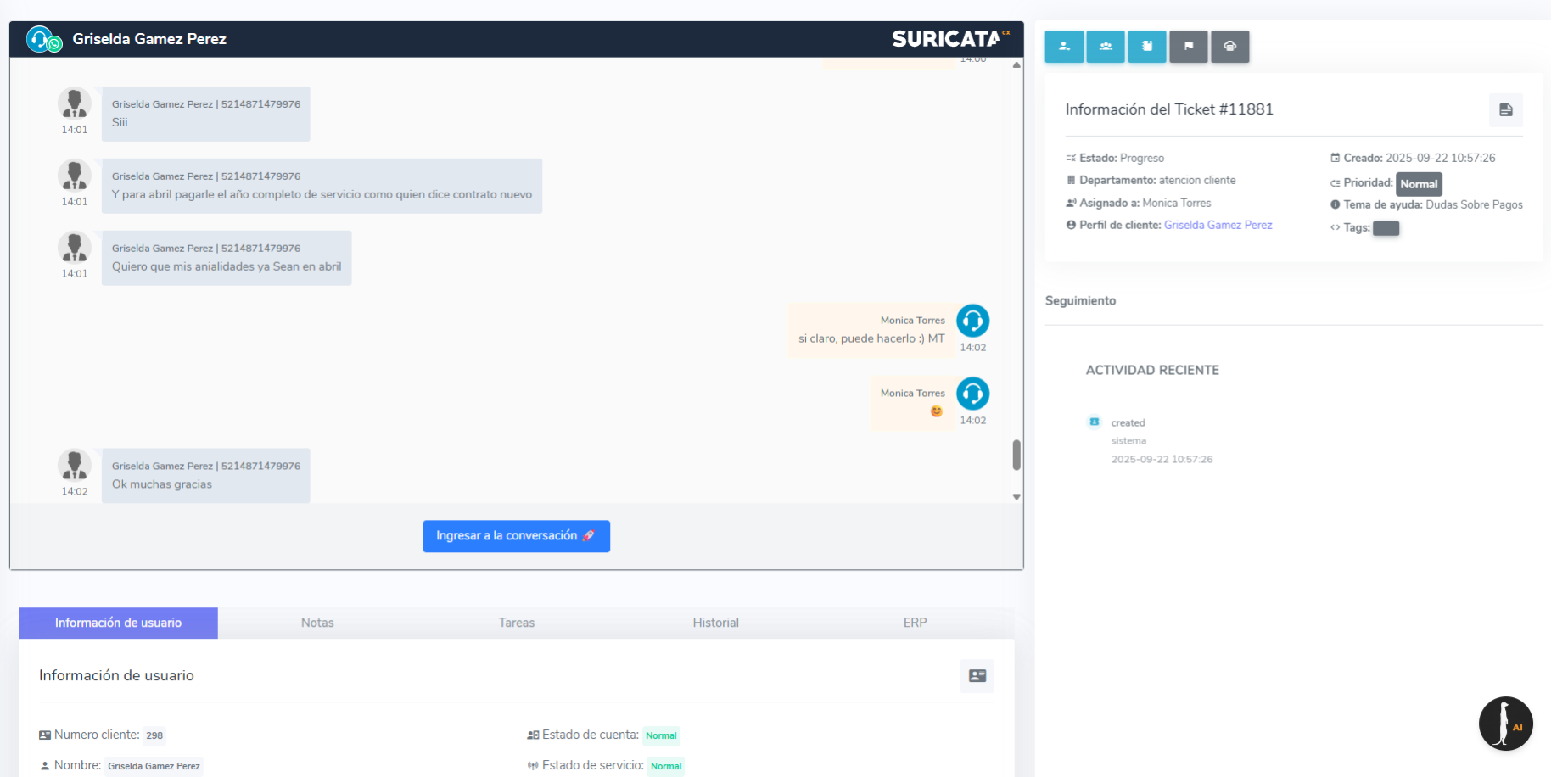Click the assign user icon button
The image size is (1568, 777).
1064,47
